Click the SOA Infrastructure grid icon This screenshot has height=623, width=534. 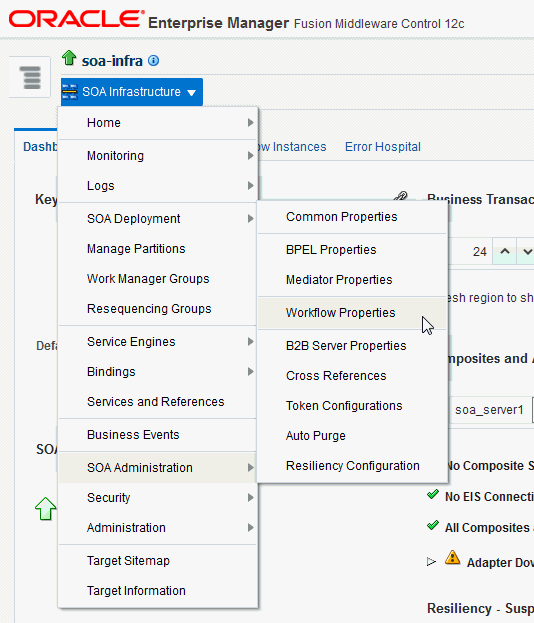click(x=70, y=92)
